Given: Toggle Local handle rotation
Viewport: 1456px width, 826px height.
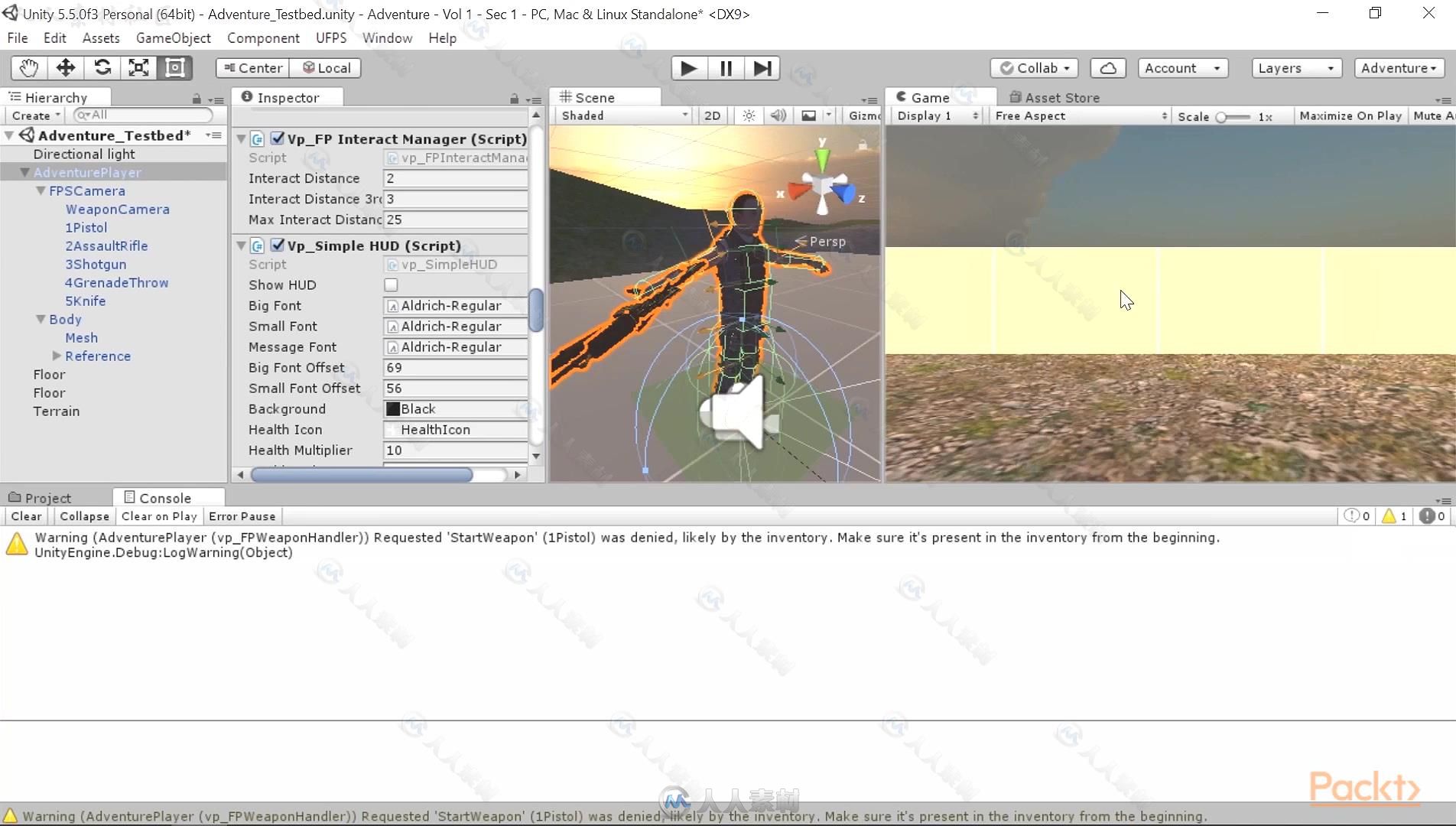Looking at the screenshot, I should (326, 68).
